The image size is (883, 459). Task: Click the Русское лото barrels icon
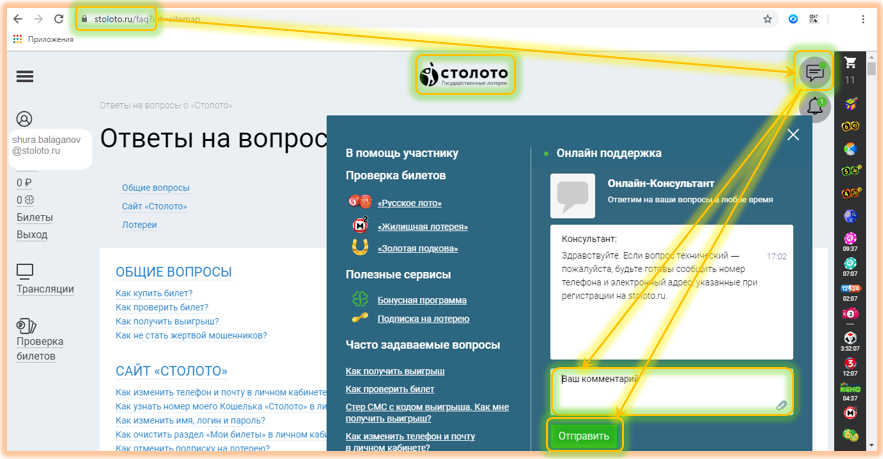(x=360, y=201)
